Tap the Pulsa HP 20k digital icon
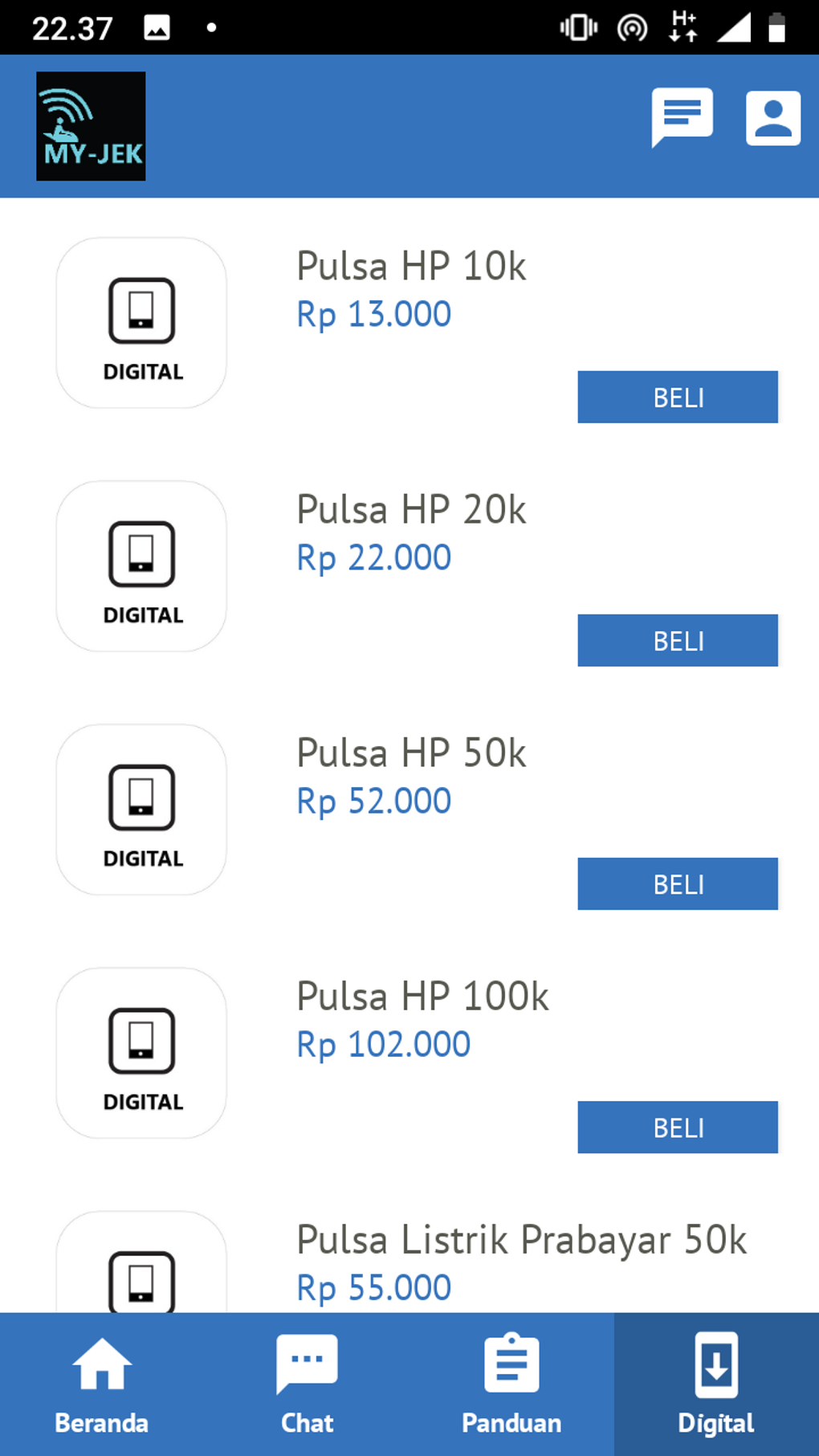 click(x=141, y=566)
